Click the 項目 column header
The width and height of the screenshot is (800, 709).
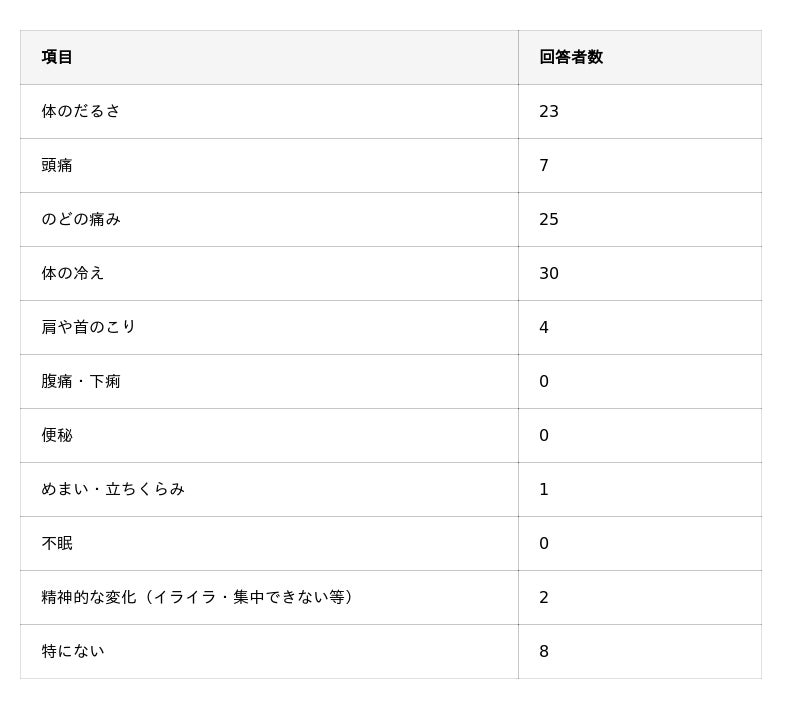click(57, 57)
